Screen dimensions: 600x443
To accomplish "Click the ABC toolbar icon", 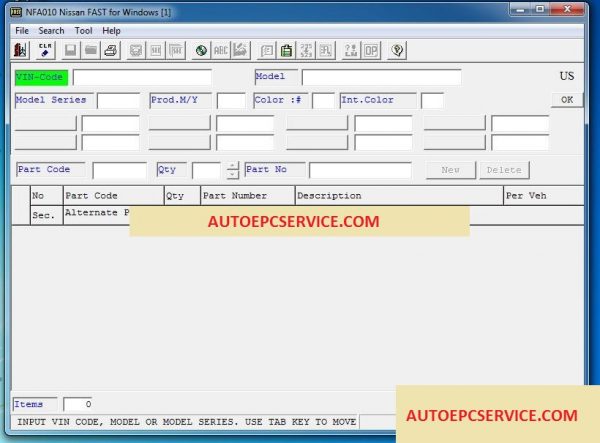I will [x=220, y=50].
